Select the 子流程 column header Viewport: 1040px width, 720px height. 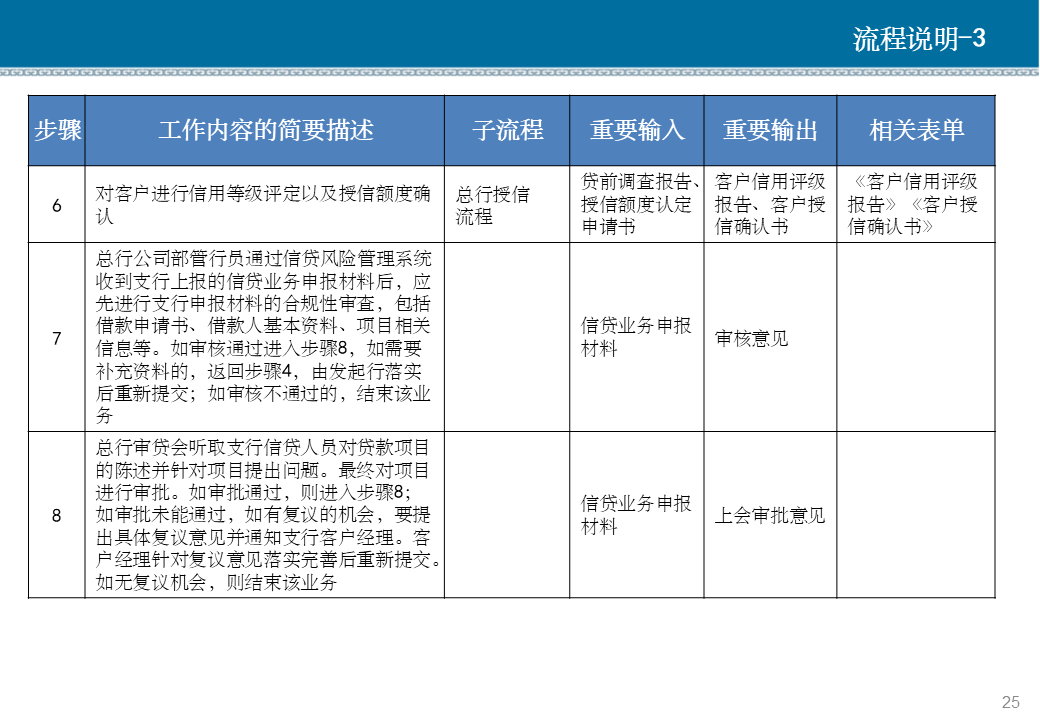507,131
